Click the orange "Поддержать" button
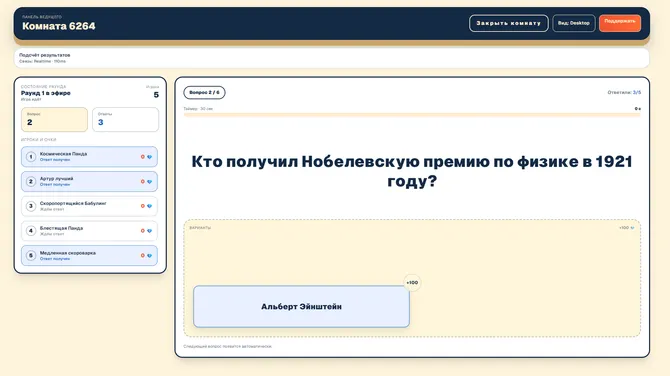The width and height of the screenshot is (670, 376). click(x=620, y=23)
